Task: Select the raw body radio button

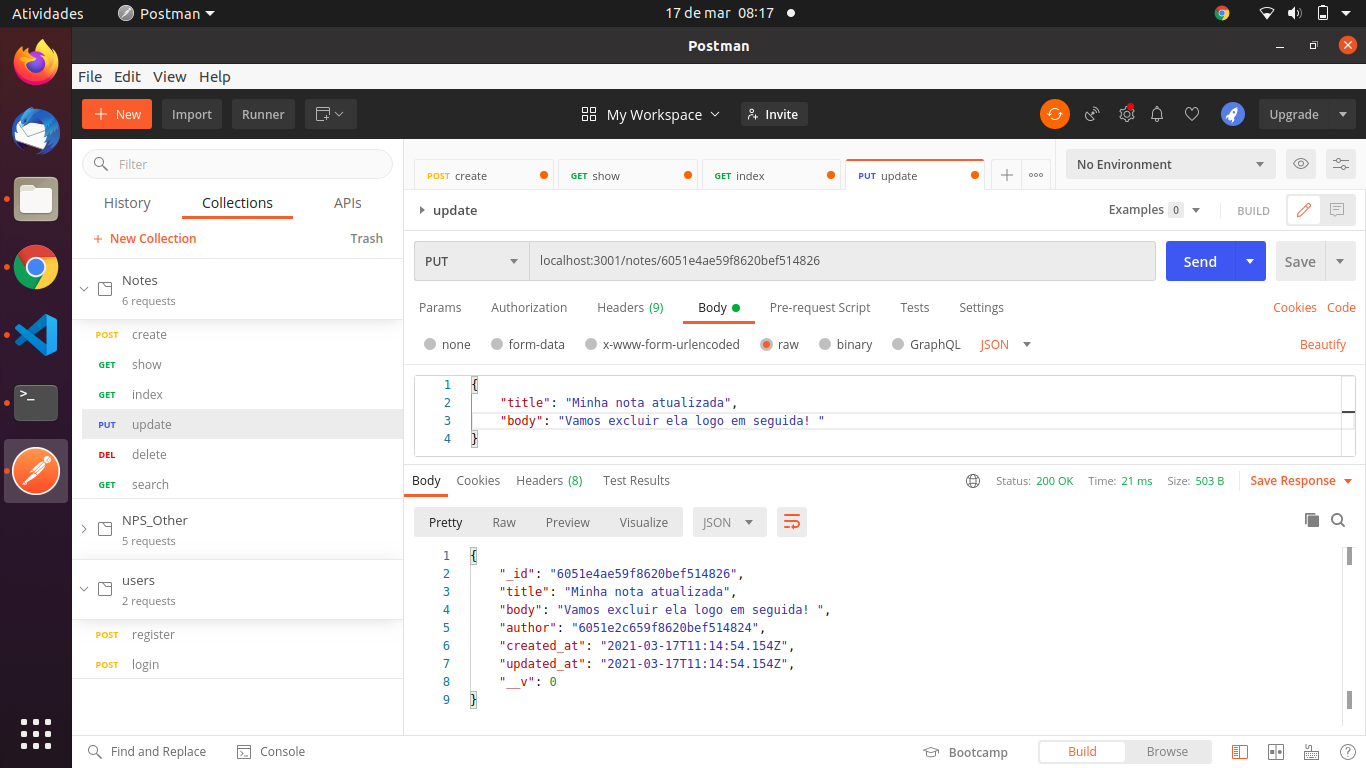Action: 767,344
